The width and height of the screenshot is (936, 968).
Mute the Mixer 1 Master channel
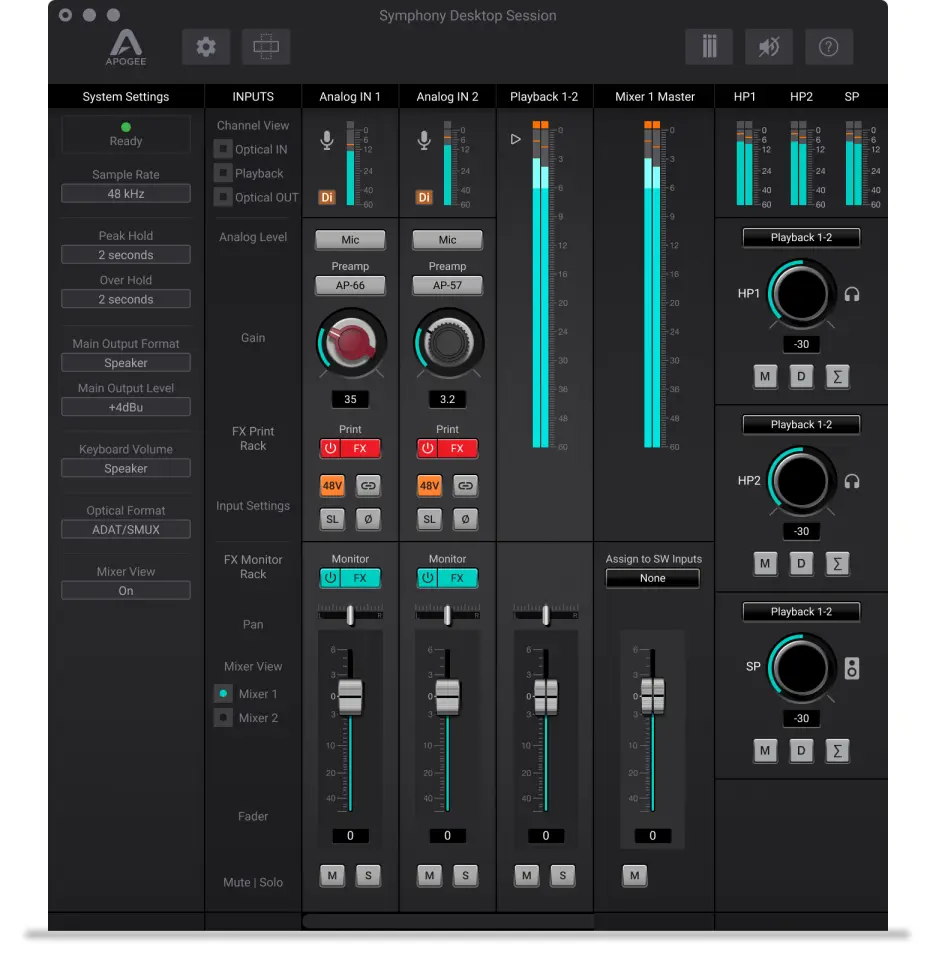pos(634,876)
